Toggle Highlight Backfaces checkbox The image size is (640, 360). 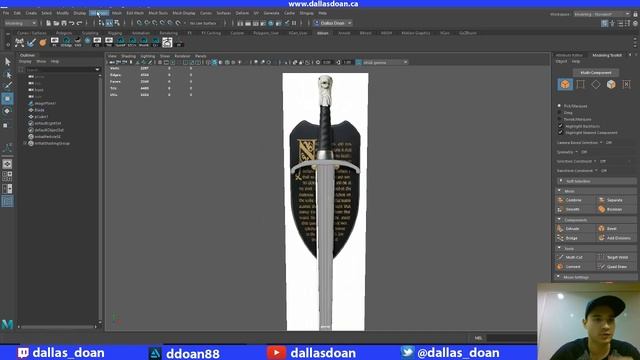(x=560, y=126)
